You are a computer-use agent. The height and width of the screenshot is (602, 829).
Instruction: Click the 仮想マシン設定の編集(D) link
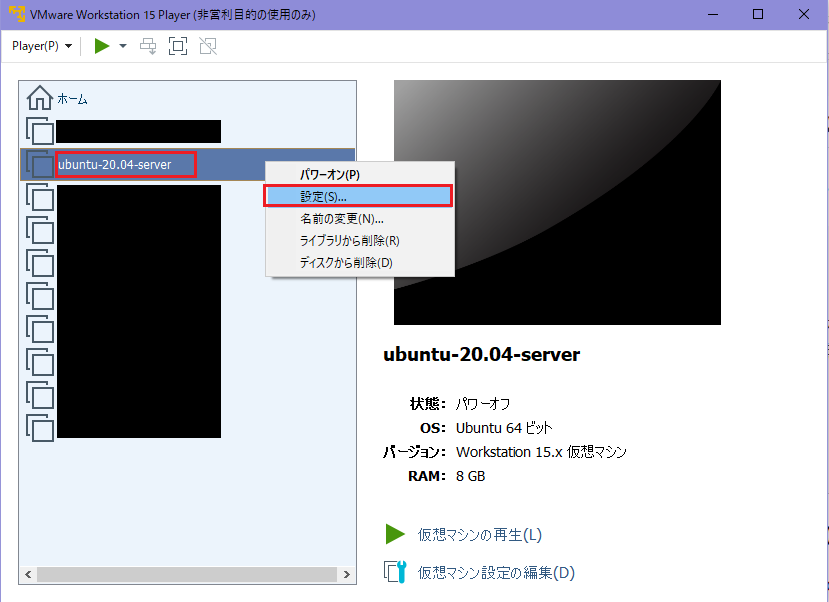496,572
